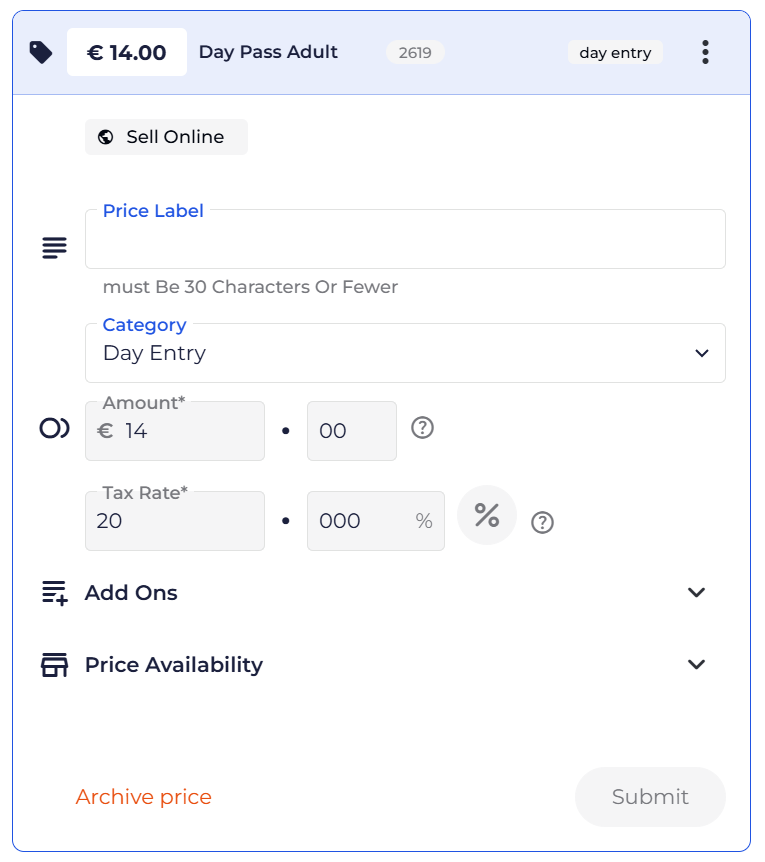765x862 pixels.
Task: Open the help icon next to Amount
Action: pos(423,428)
